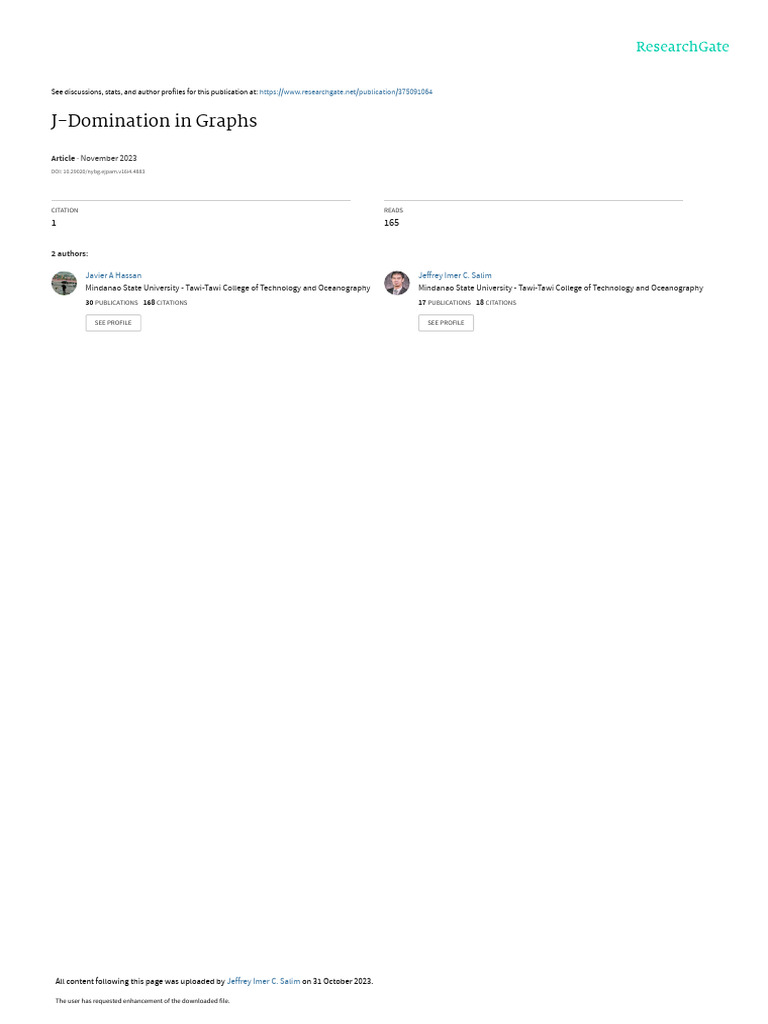
Task: Open the researchgate.net publication URL link
Action: tap(345, 92)
